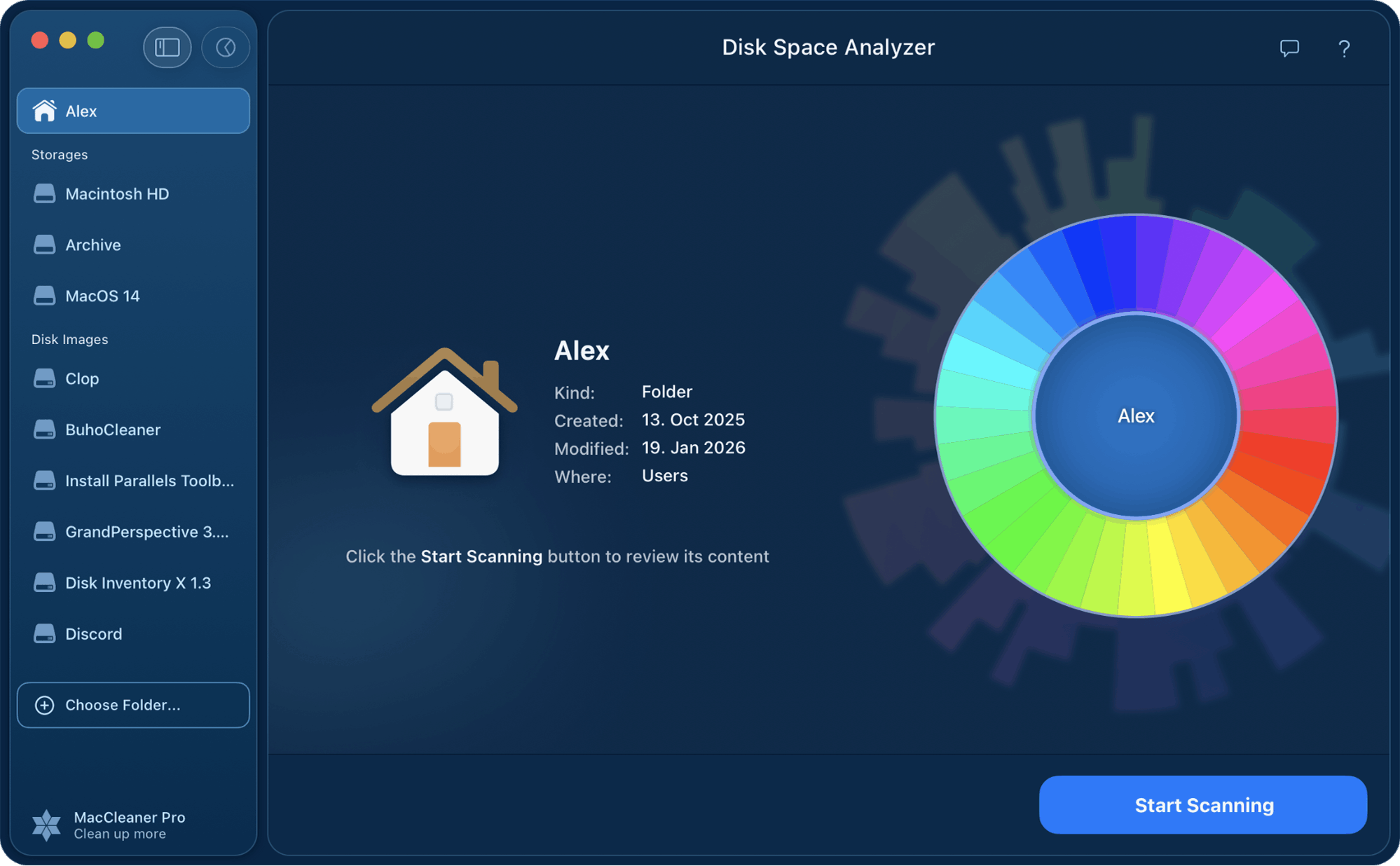Click the Alex heading above the Kind row
The image size is (1400, 866).
[582, 351]
